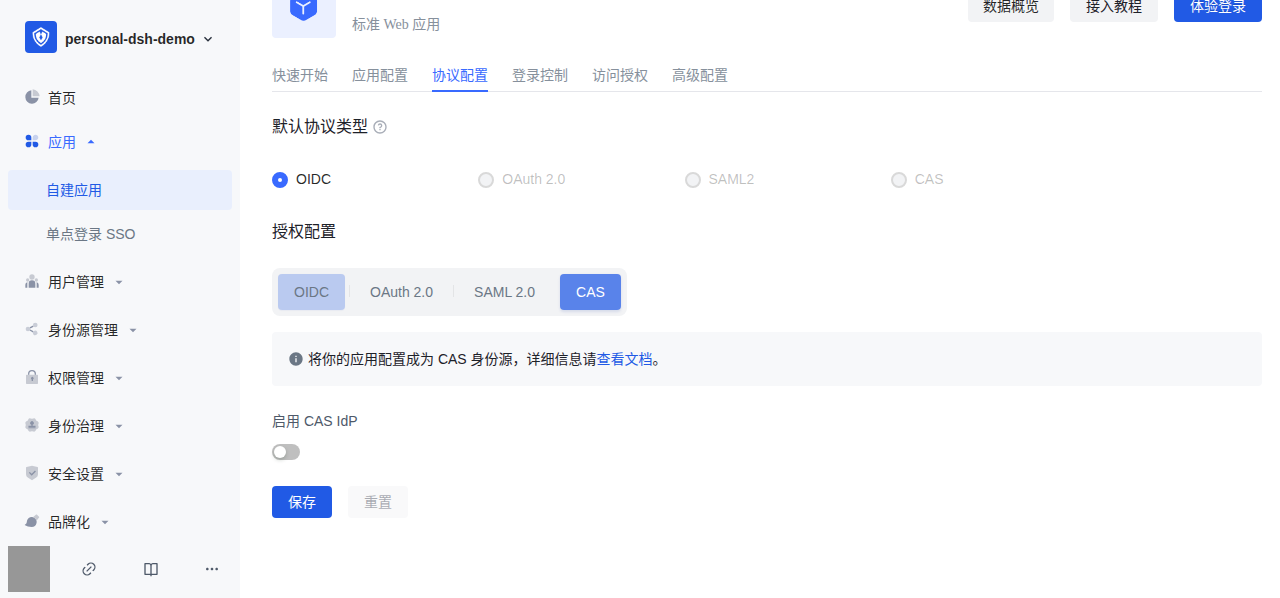Select the OAuth 2.0 default protocol radio

(x=486, y=180)
